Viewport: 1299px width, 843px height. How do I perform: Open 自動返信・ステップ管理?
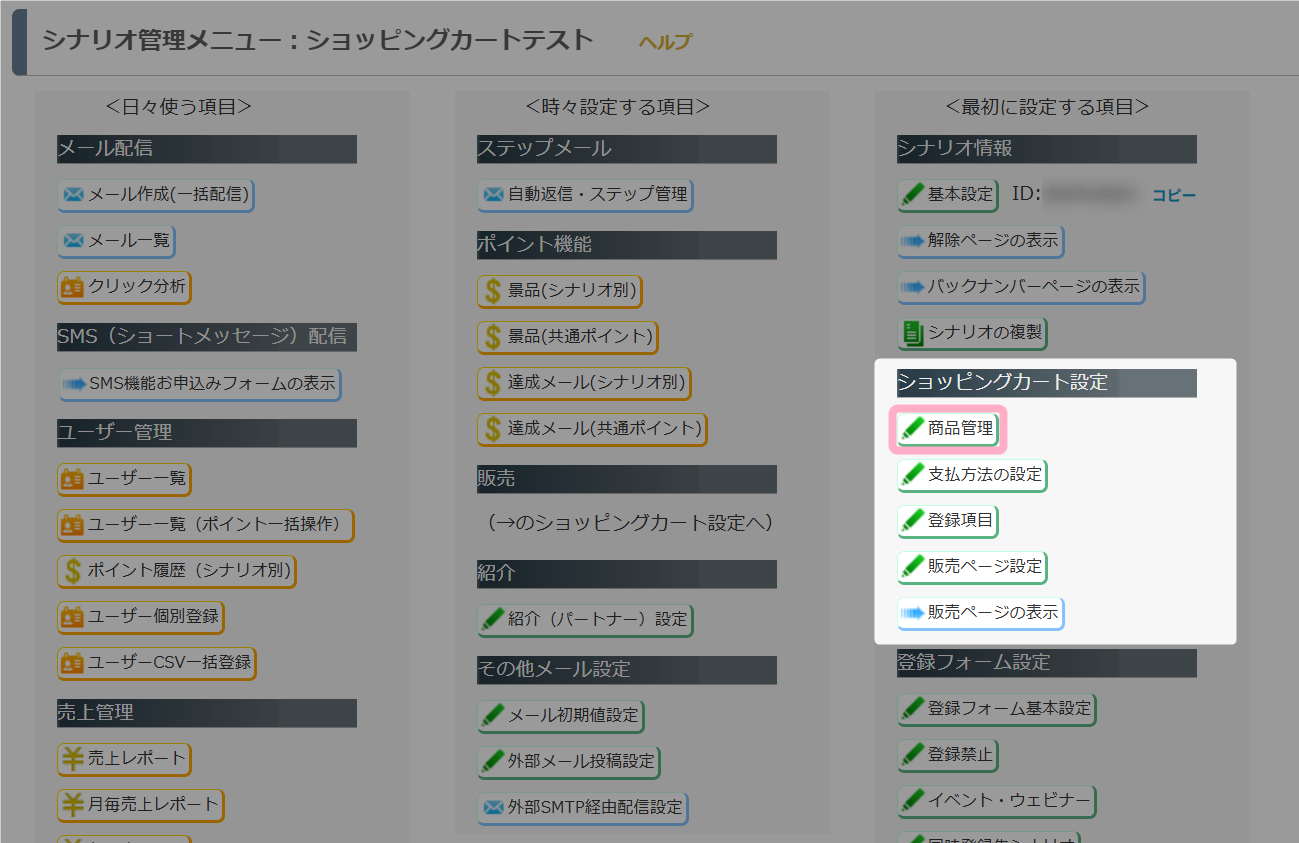pyautogui.click(x=584, y=194)
